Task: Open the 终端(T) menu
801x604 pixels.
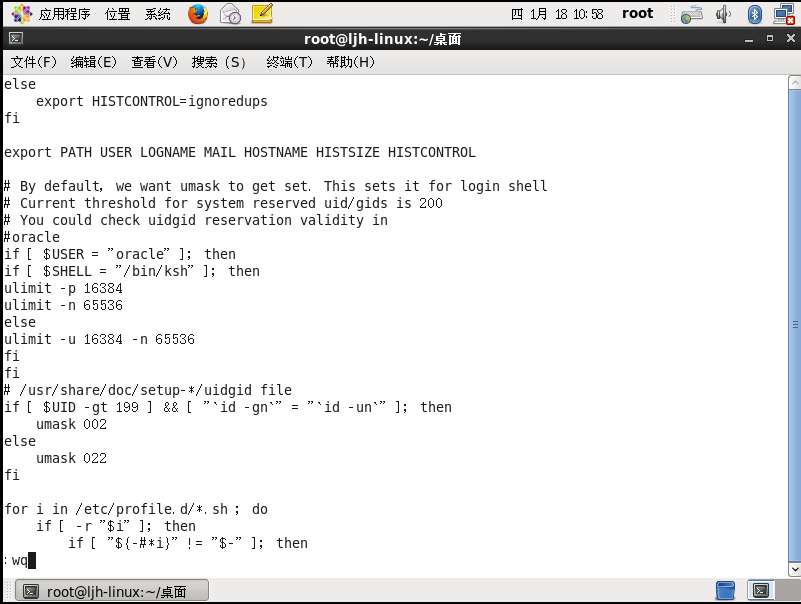Action: point(289,62)
